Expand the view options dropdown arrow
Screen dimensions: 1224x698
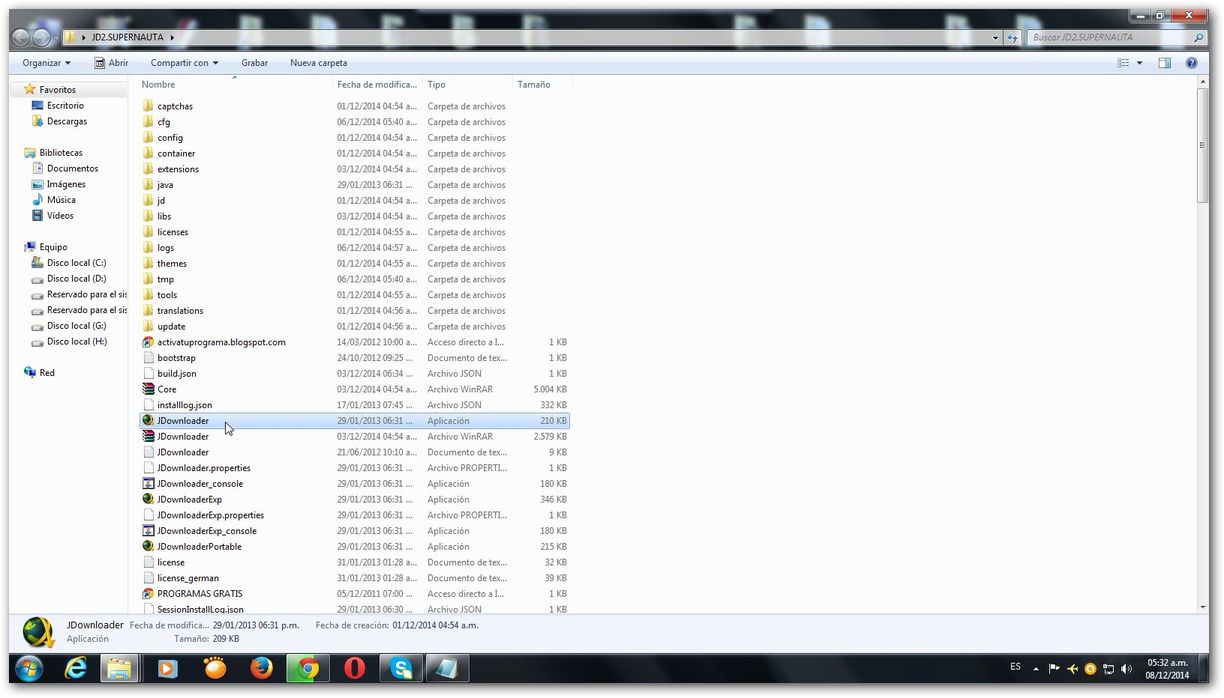(x=1139, y=63)
